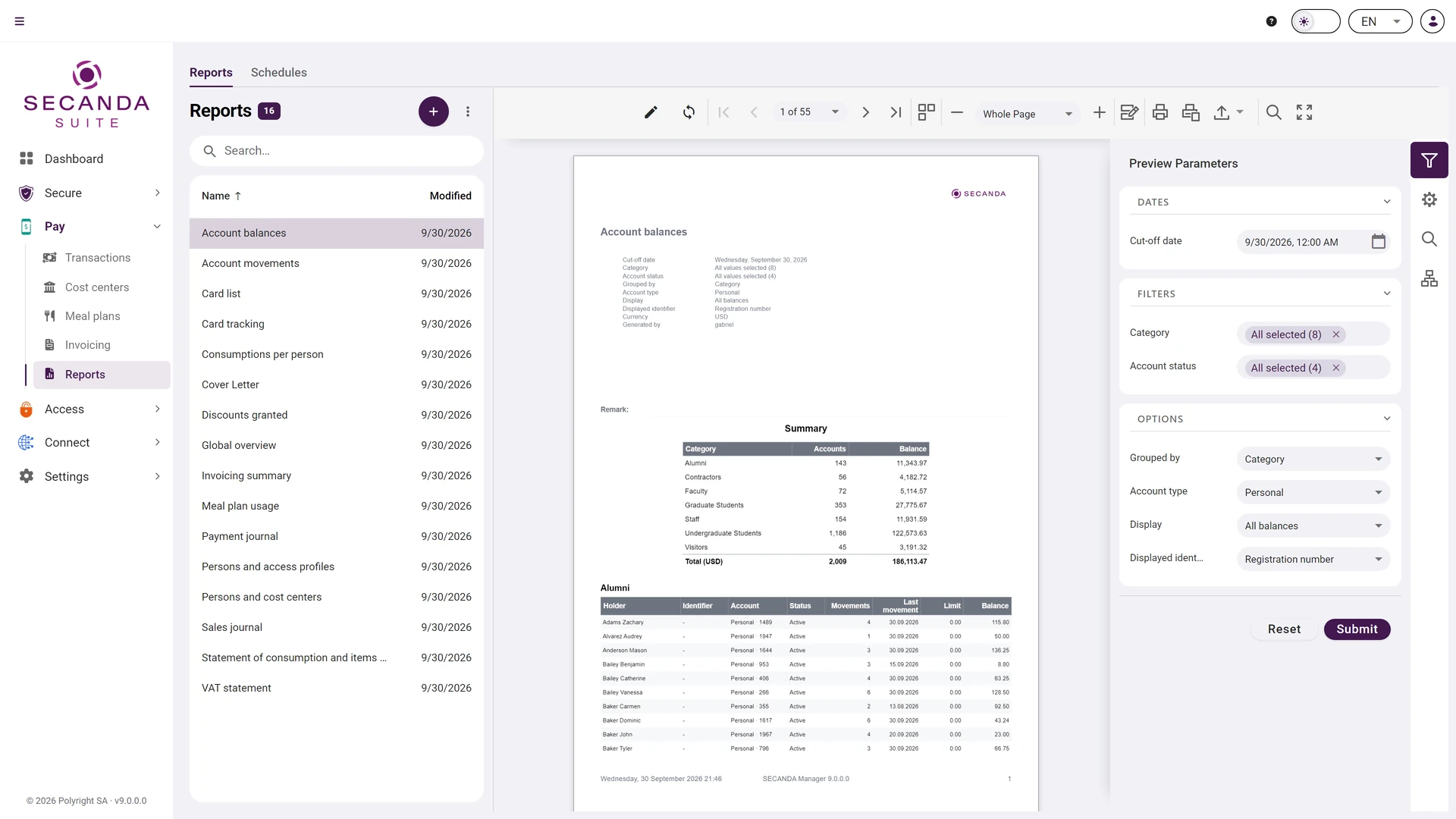Focus the reports Search field
The image size is (1456, 819).
pyautogui.click(x=337, y=151)
